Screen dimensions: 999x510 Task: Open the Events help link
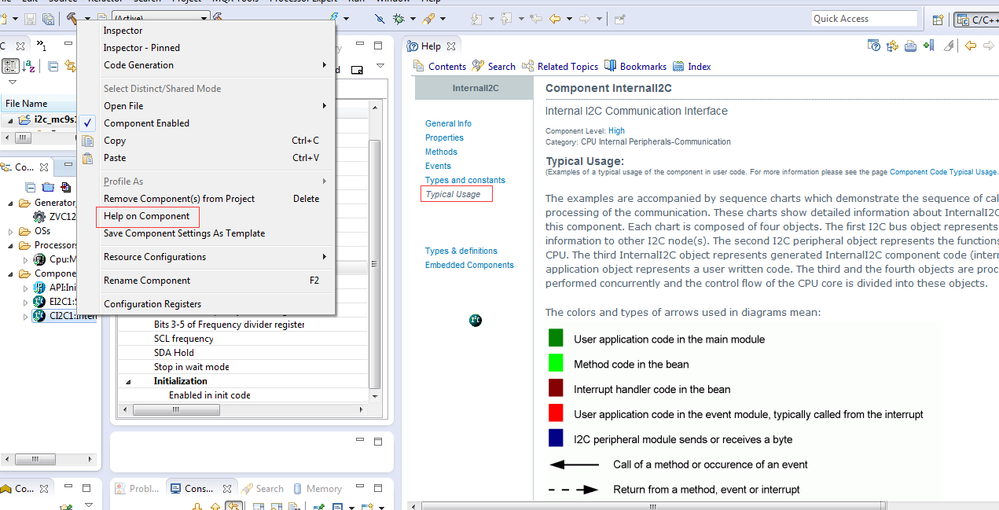click(x=438, y=166)
